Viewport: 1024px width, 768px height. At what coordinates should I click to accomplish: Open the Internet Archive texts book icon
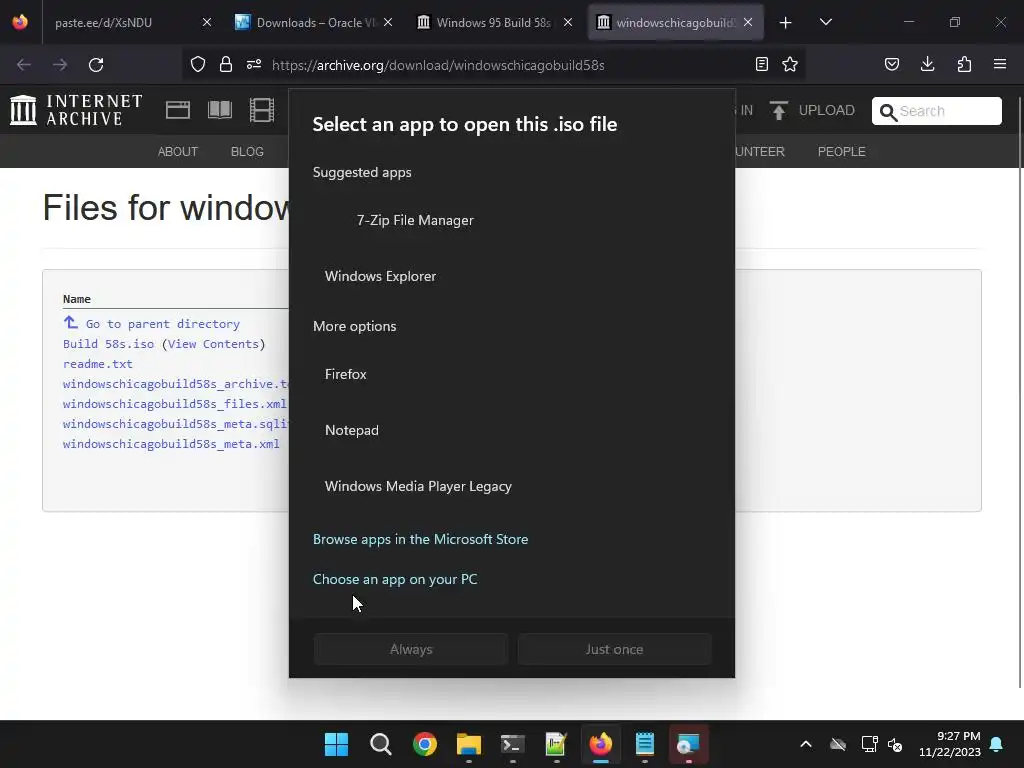point(220,110)
